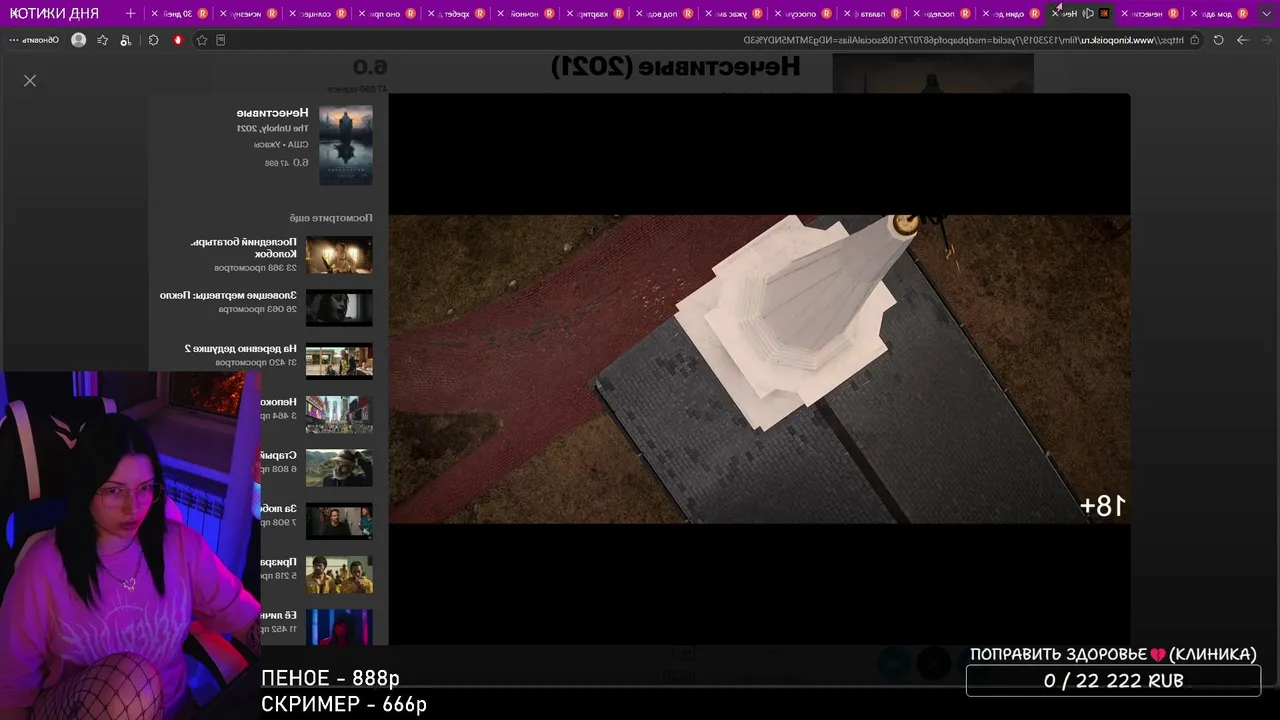Reload the current page
The width and height of the screenshot is (1280, 720).
(1218, 40)
